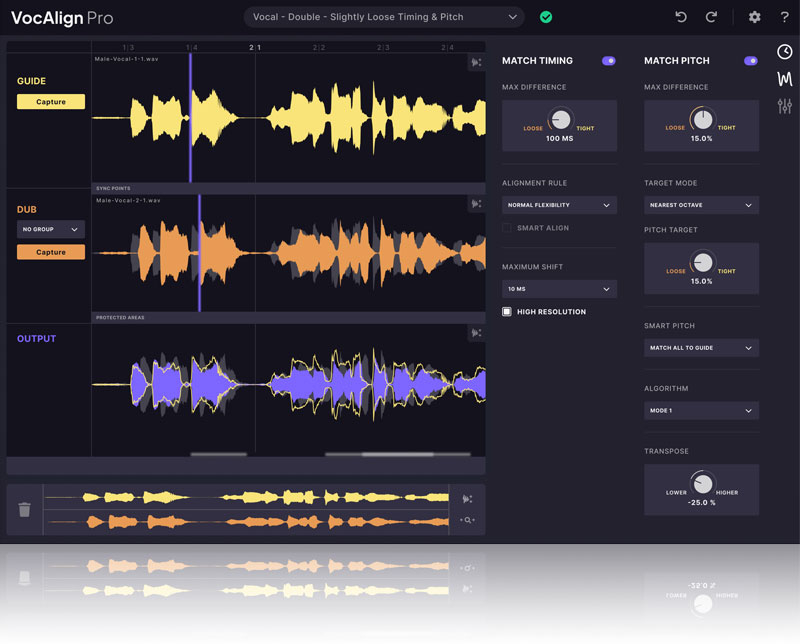Toggle the Match Timing switch
Screen dimensions: 800x644
(x=608, y=61)
